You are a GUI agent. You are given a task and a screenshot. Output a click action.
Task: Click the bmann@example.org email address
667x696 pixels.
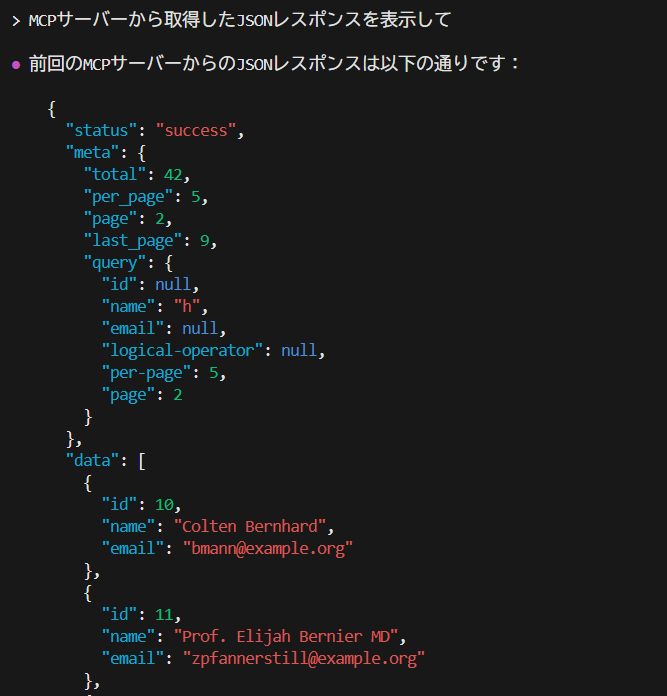[x=268, y=548]
